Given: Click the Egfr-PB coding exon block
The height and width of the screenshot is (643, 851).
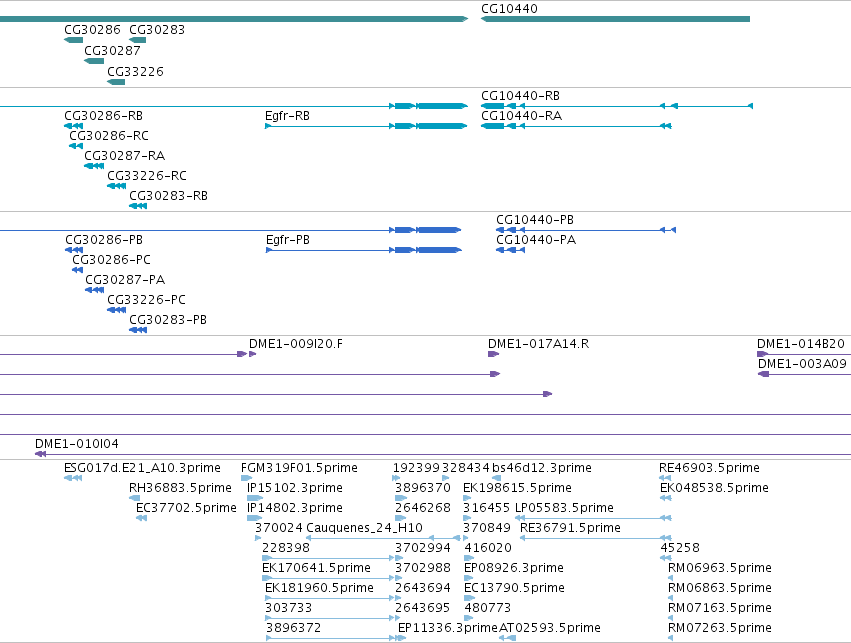Looking at the screenshot, I should coord(439,250).
